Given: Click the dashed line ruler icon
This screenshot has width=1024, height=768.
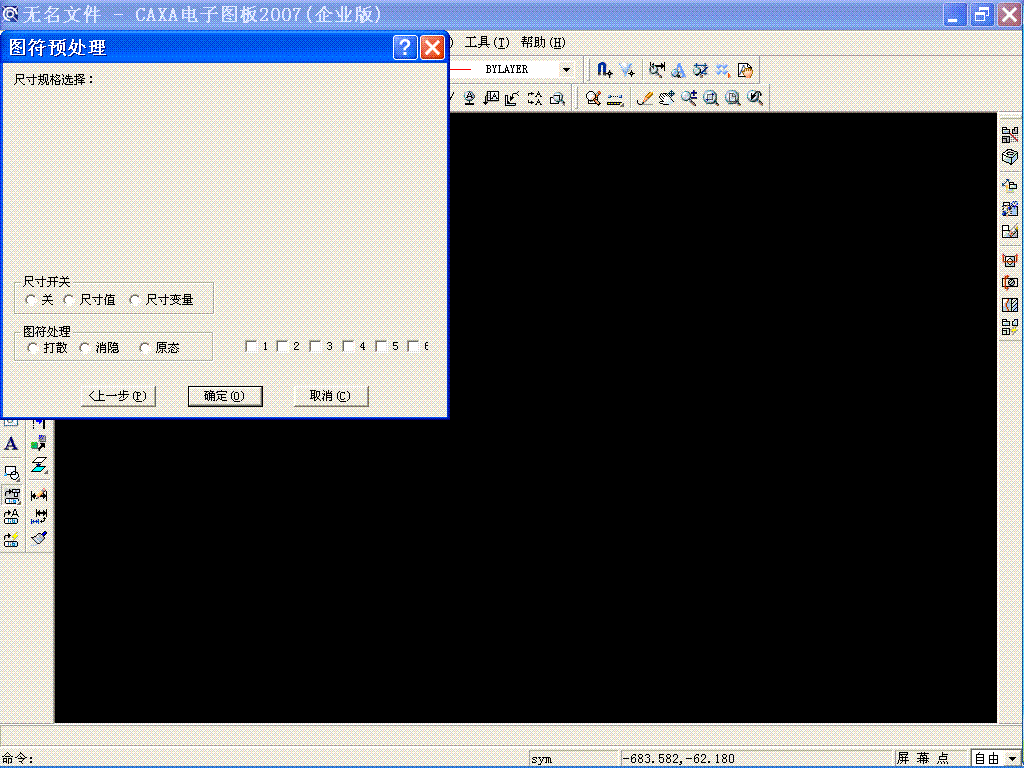Looking at the screenshot, I should point(615,99).
